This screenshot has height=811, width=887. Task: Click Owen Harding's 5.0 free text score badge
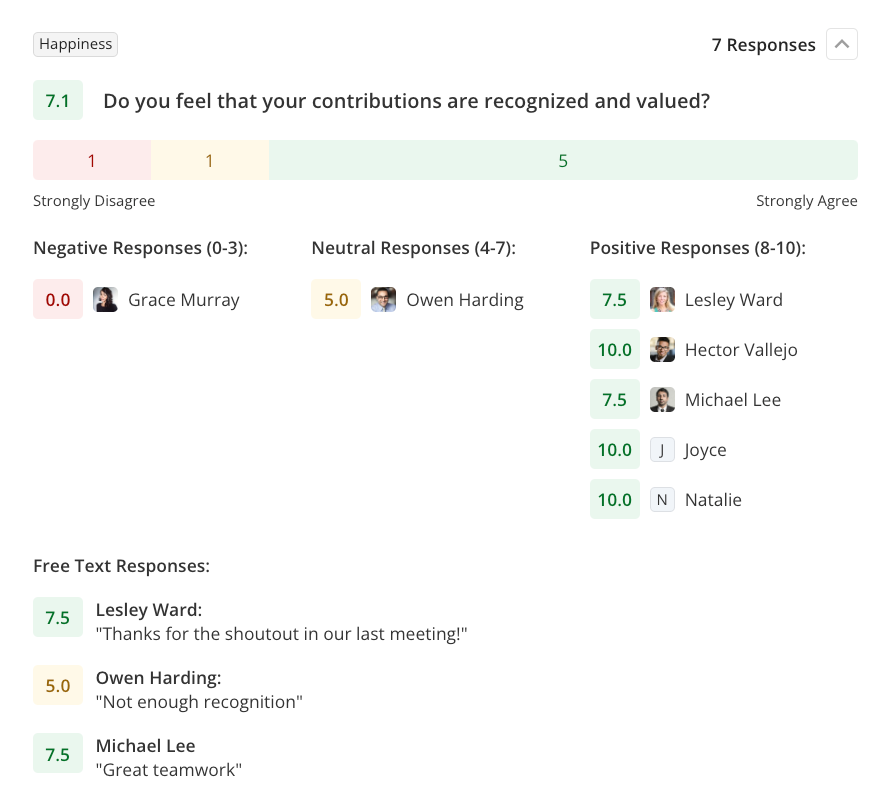point(58,686)
